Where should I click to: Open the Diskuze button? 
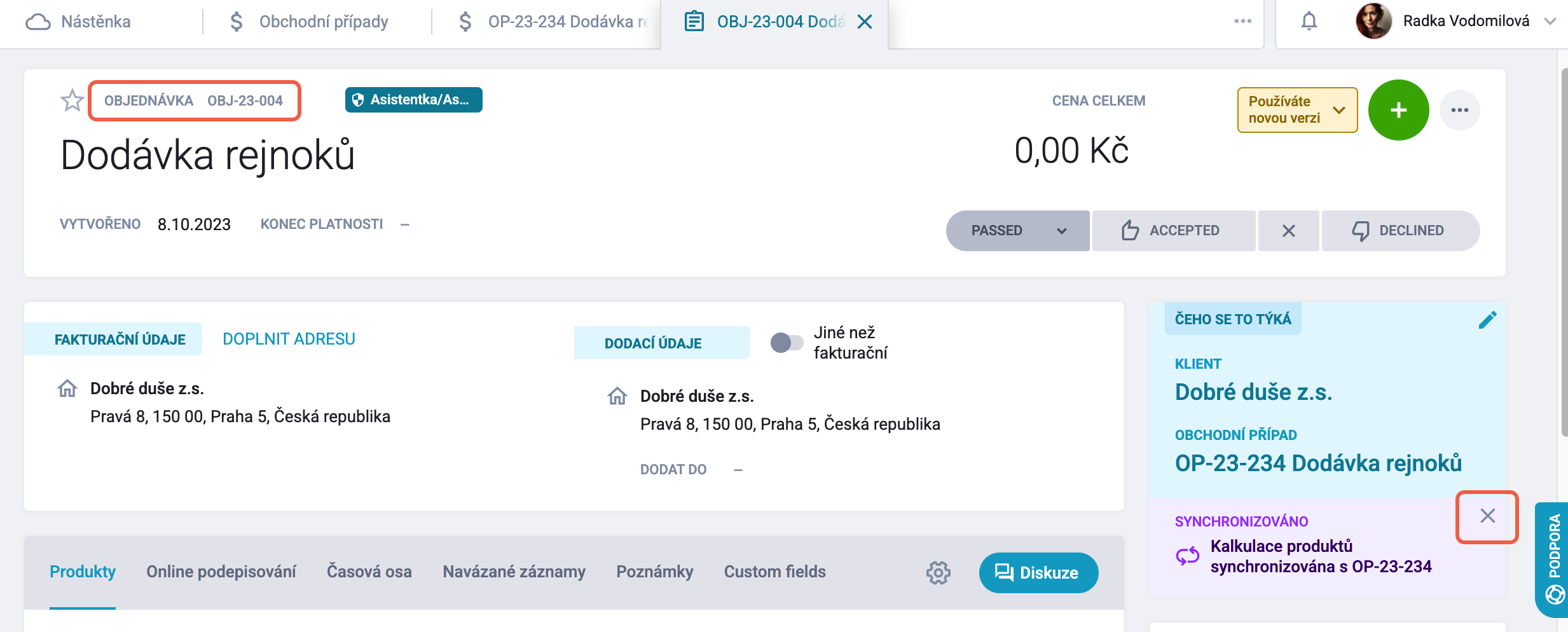coord(1038,572)
